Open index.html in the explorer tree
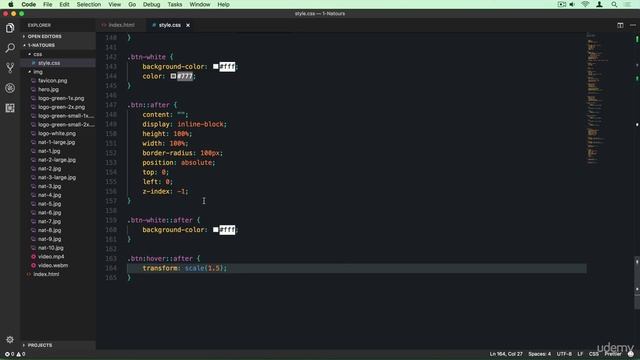The width and height of the screenshot is (640, 360). coord(58,274)
